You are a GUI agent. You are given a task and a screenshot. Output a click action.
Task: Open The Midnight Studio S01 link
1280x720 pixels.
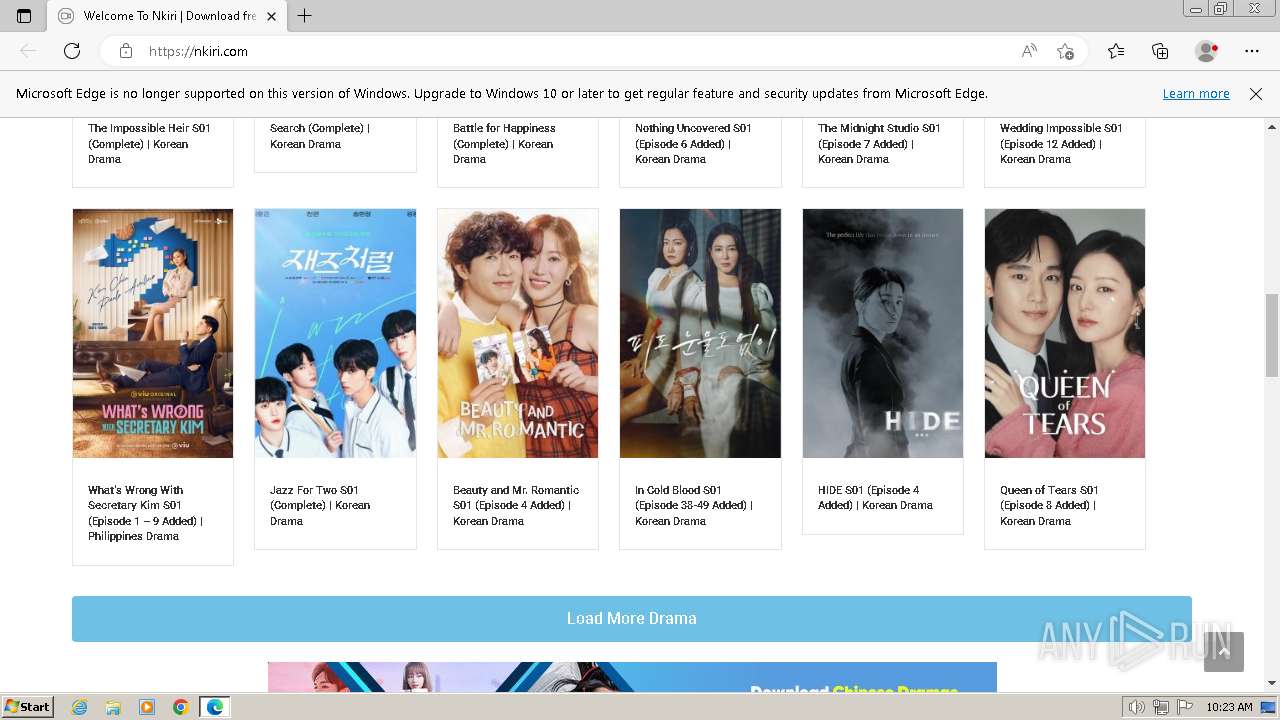click(x=879, y=143)
